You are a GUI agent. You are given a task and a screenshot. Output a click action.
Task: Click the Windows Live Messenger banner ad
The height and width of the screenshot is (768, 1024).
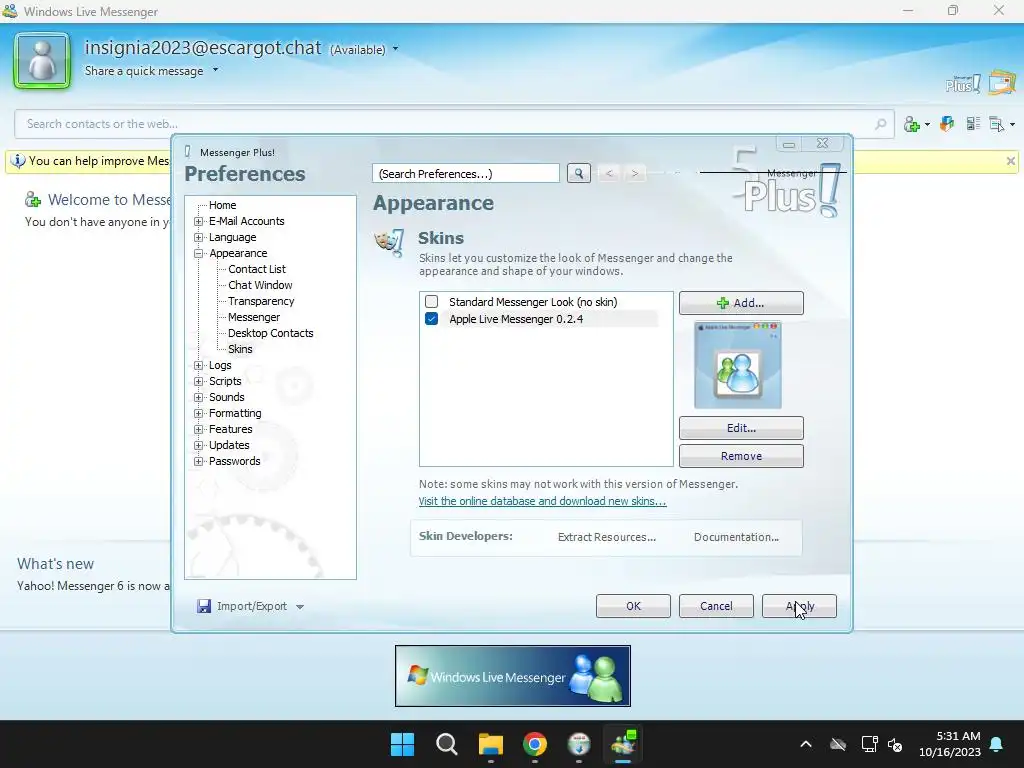[513, 676]
